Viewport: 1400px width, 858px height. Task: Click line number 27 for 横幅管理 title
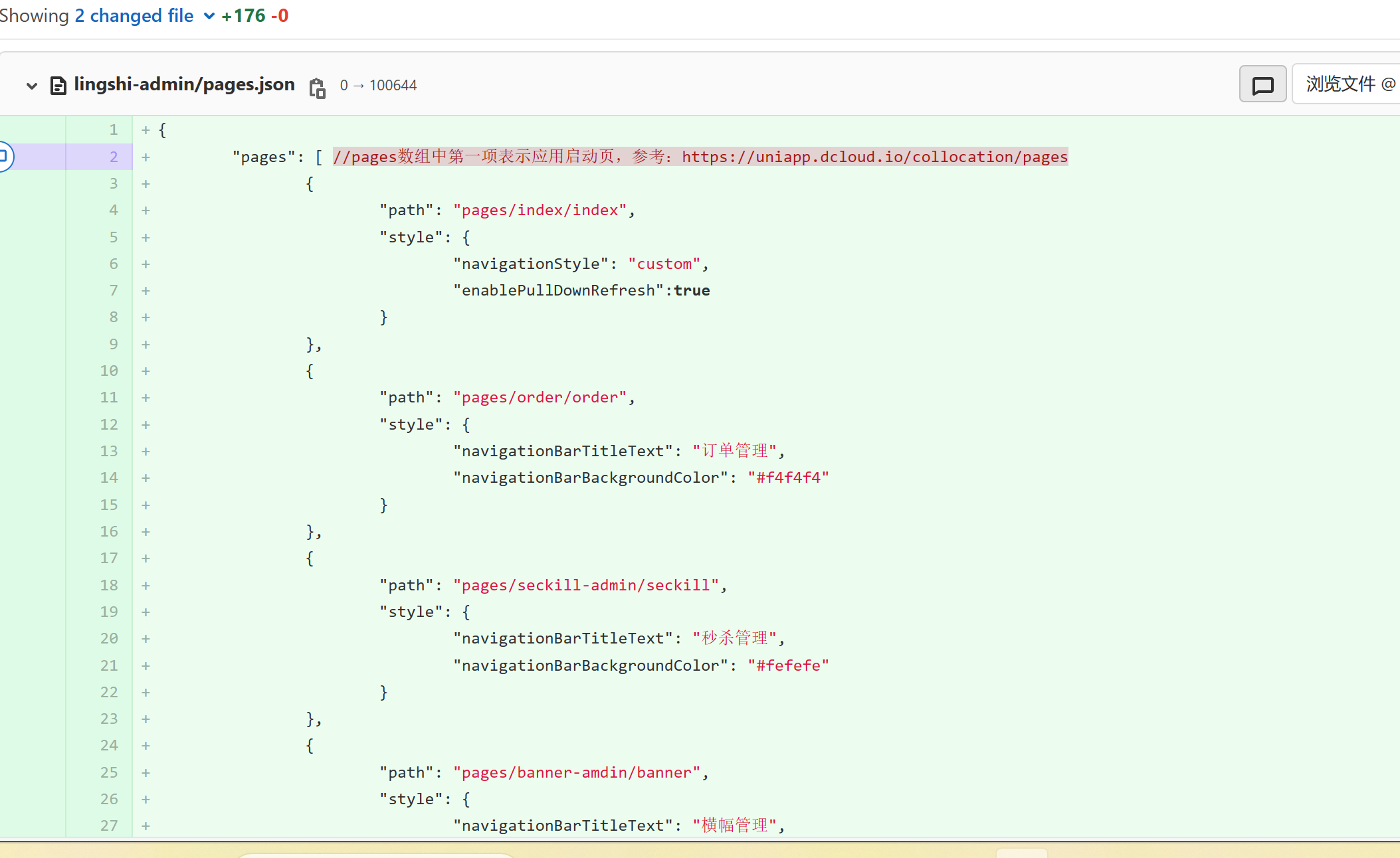(109, 825)
